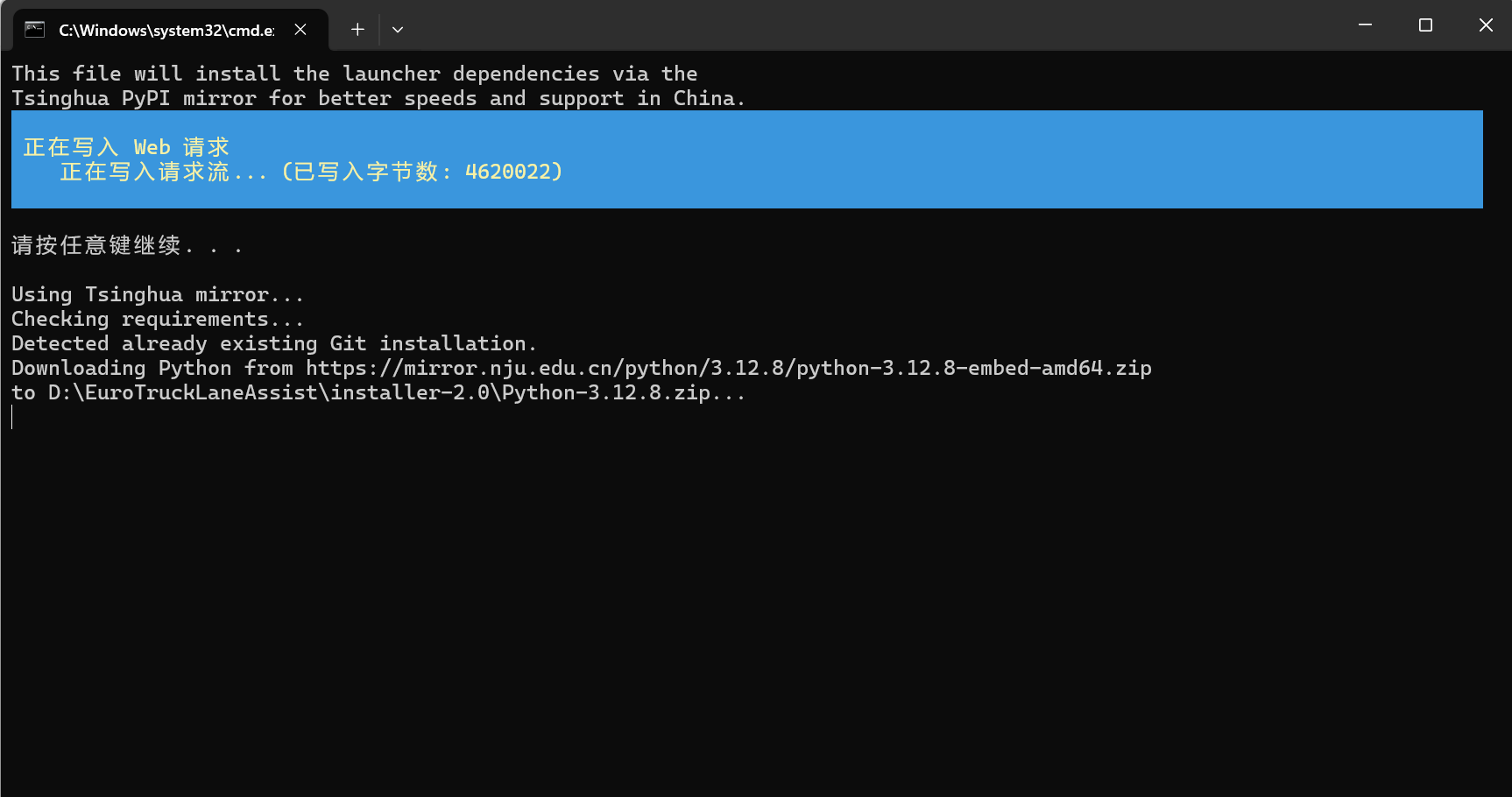This screenshot has height=797, width=1512.
Task: Click the blinking text cursor line
Action: coord(13,418)
